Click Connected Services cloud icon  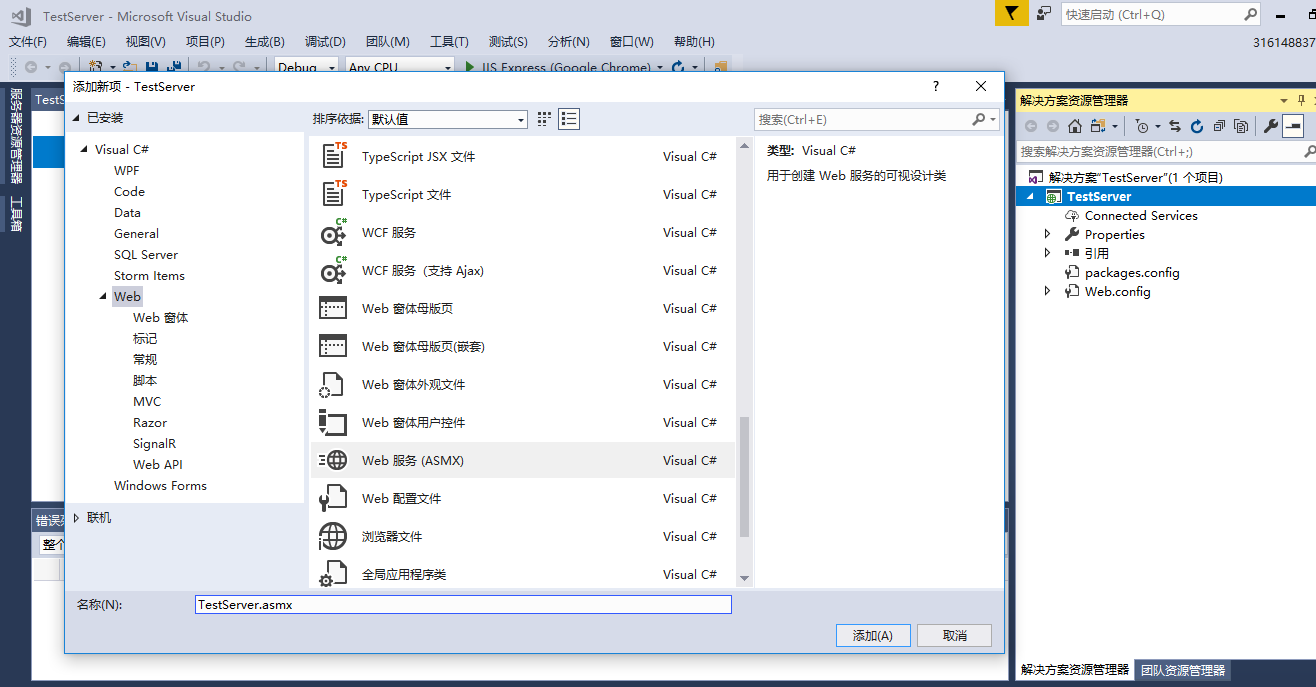click(x=1072, y=215)
